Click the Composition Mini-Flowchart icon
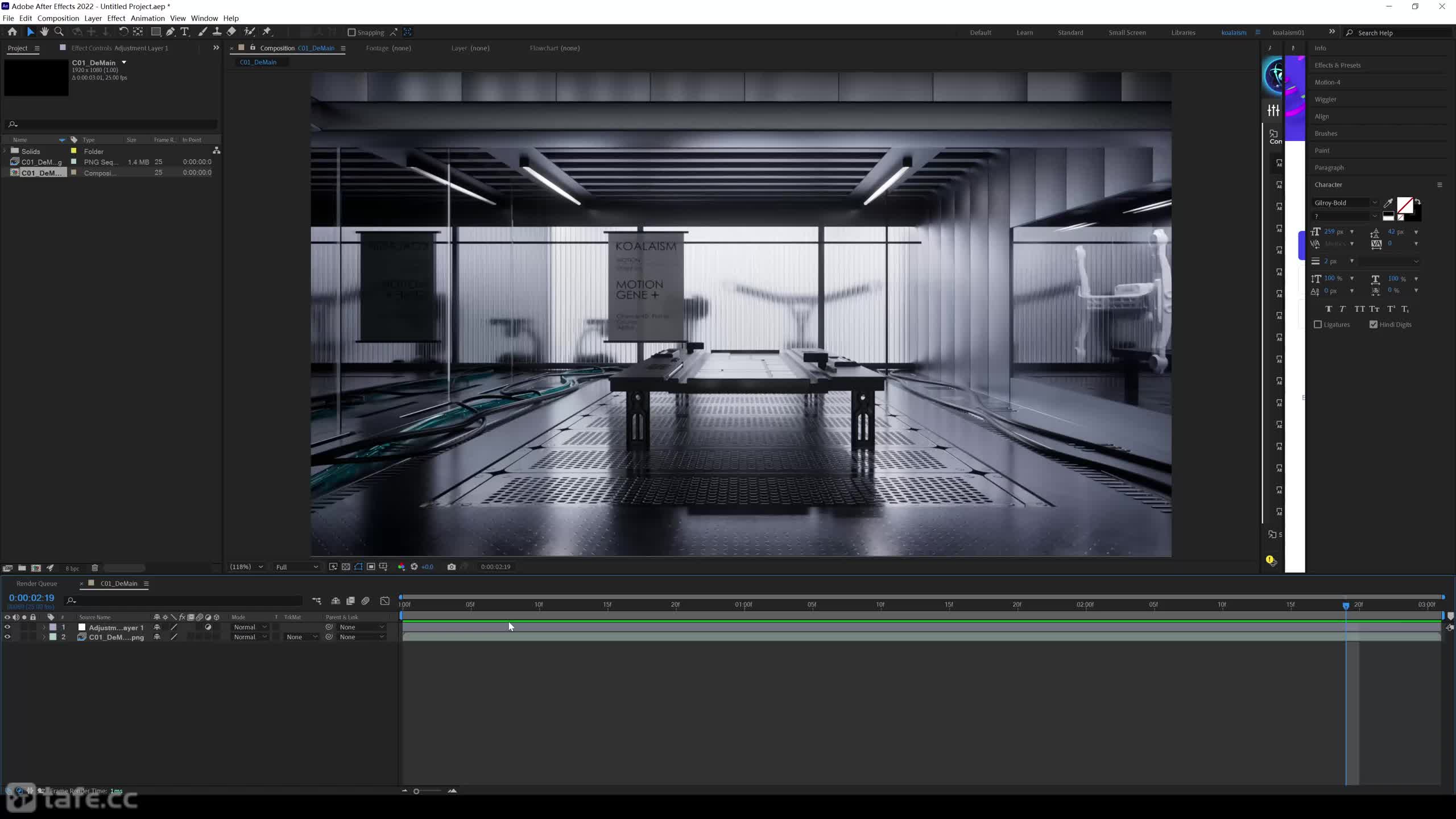This screenshot has width=1456, height=819. [x=317, y=601]
